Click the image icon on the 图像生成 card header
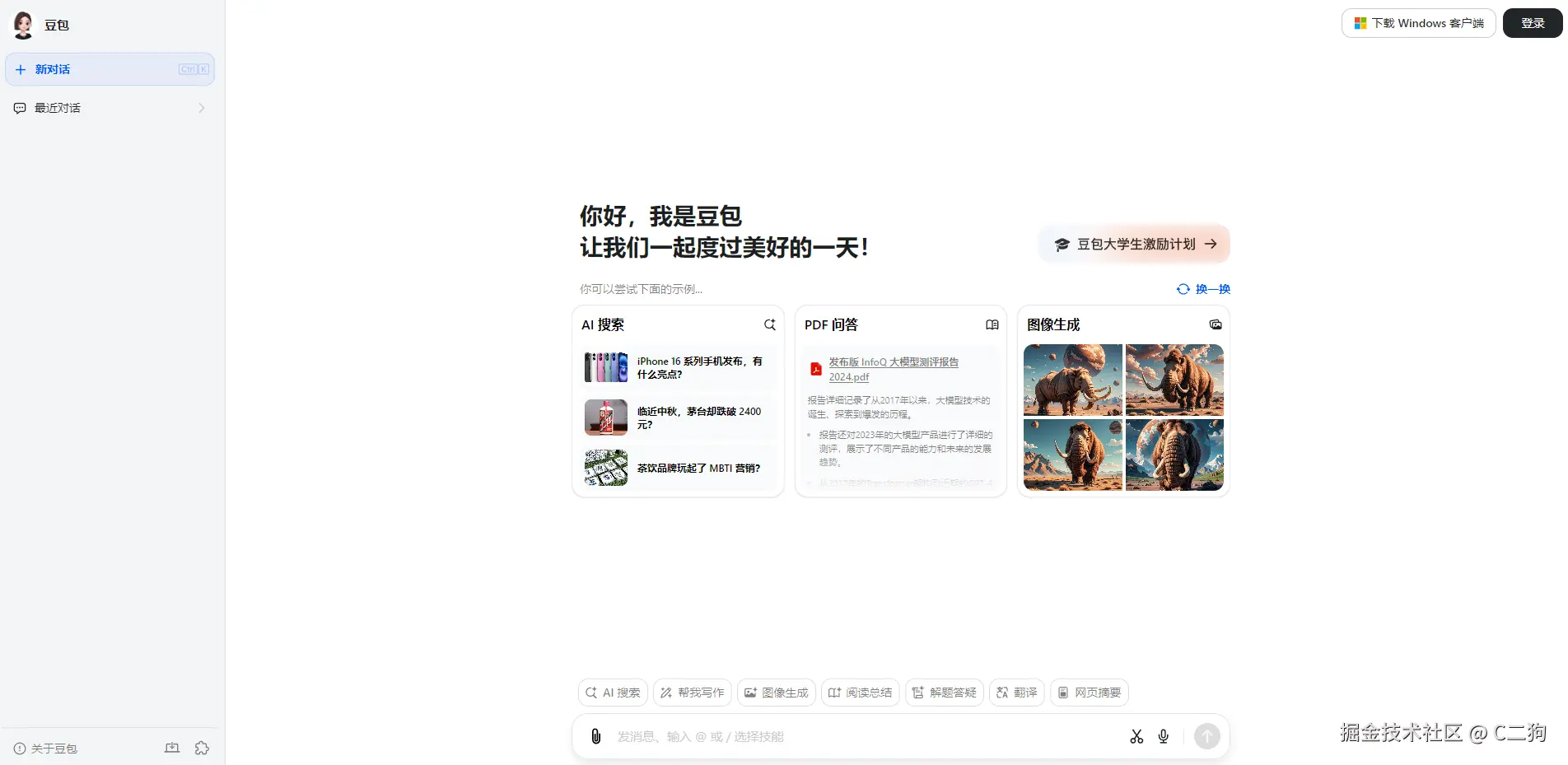 [x=1216, y=324]
